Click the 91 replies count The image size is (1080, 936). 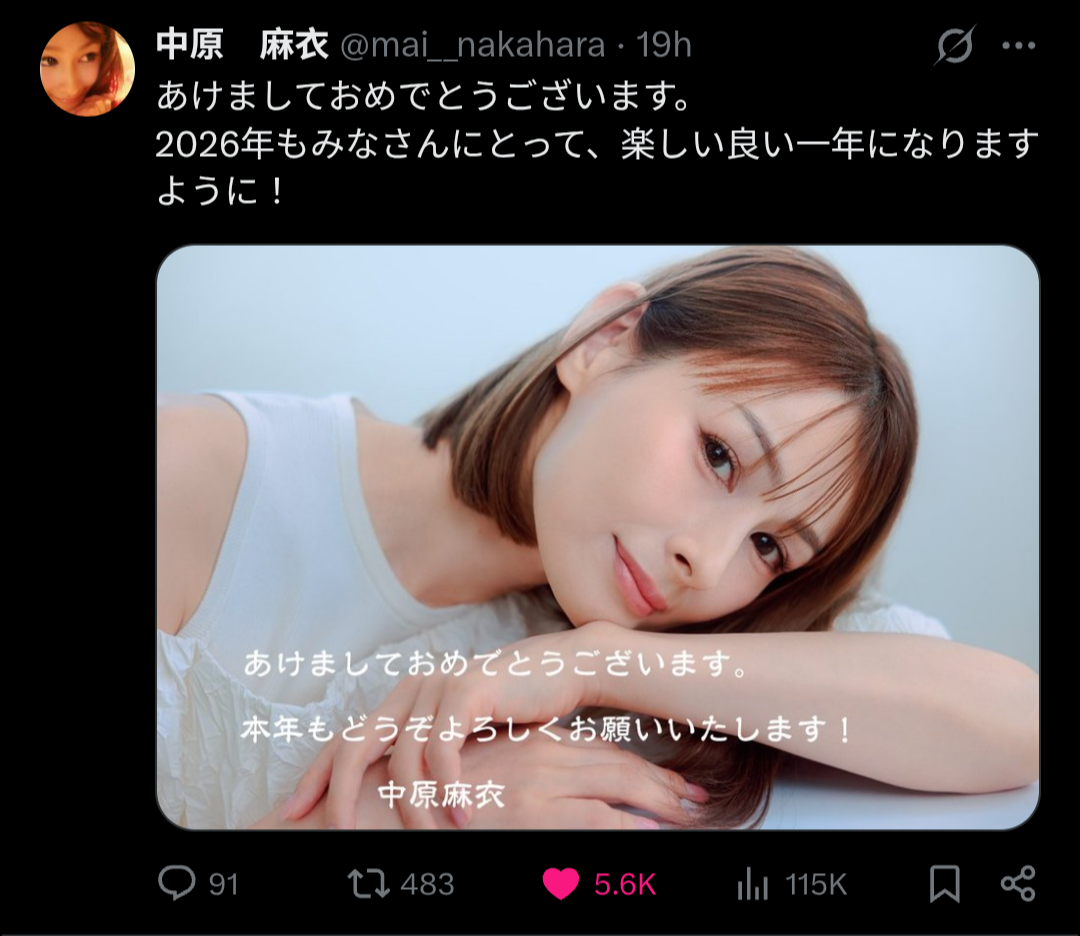(223, 884)
